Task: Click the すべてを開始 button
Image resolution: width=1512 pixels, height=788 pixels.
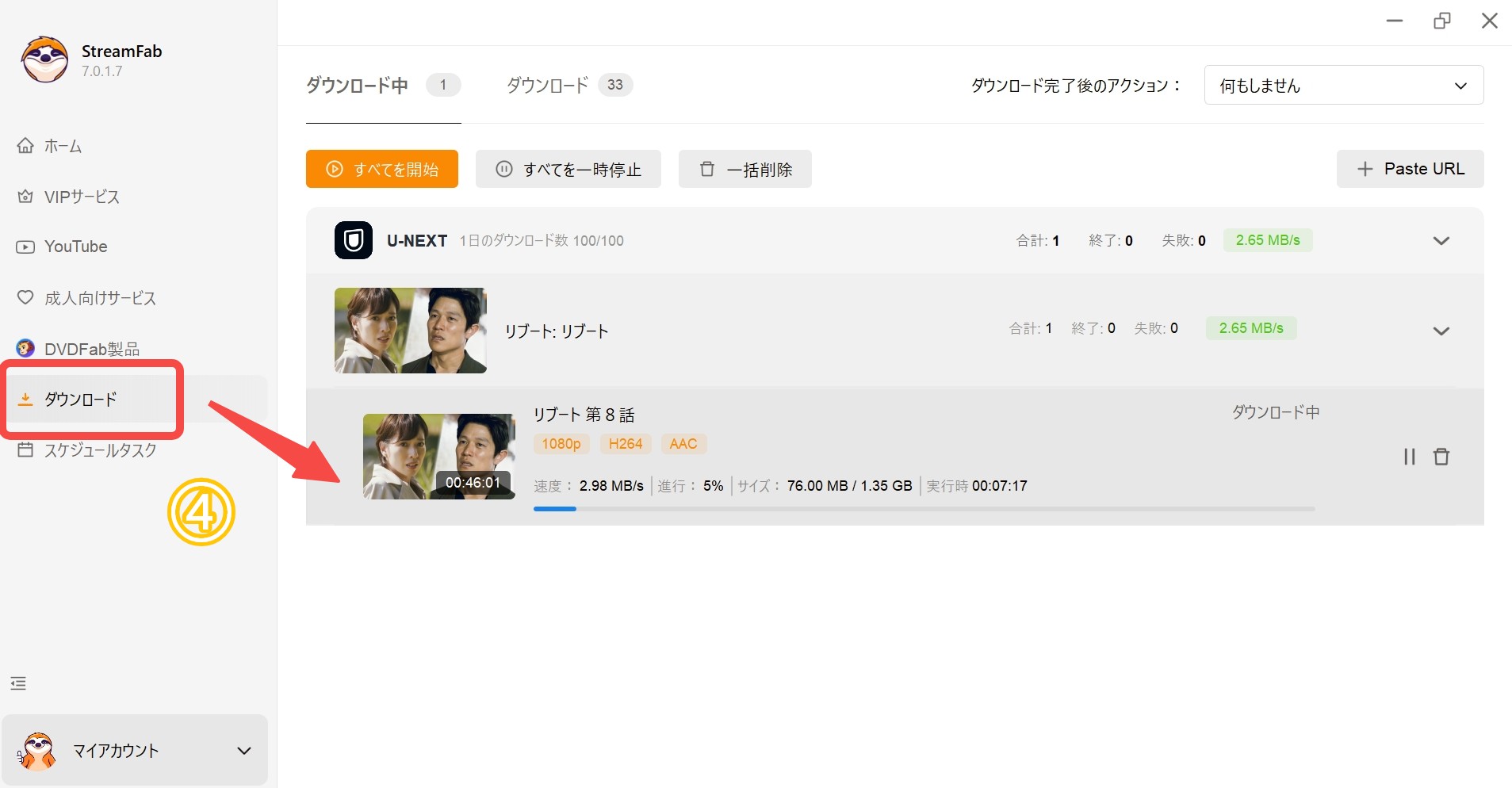Action: click(x=381, y=169)
